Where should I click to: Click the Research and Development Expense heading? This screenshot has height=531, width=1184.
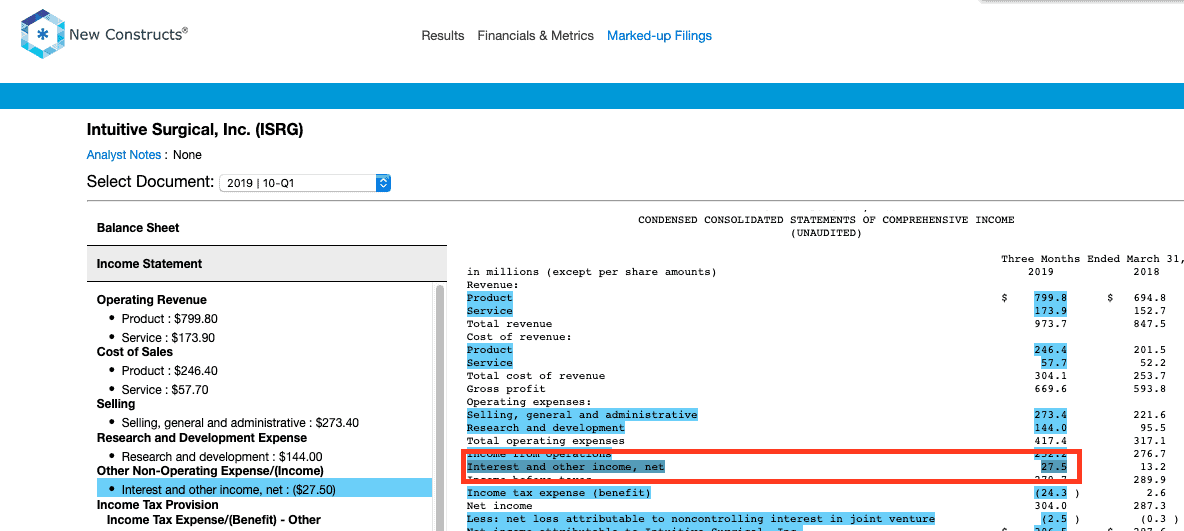point(202,437)
